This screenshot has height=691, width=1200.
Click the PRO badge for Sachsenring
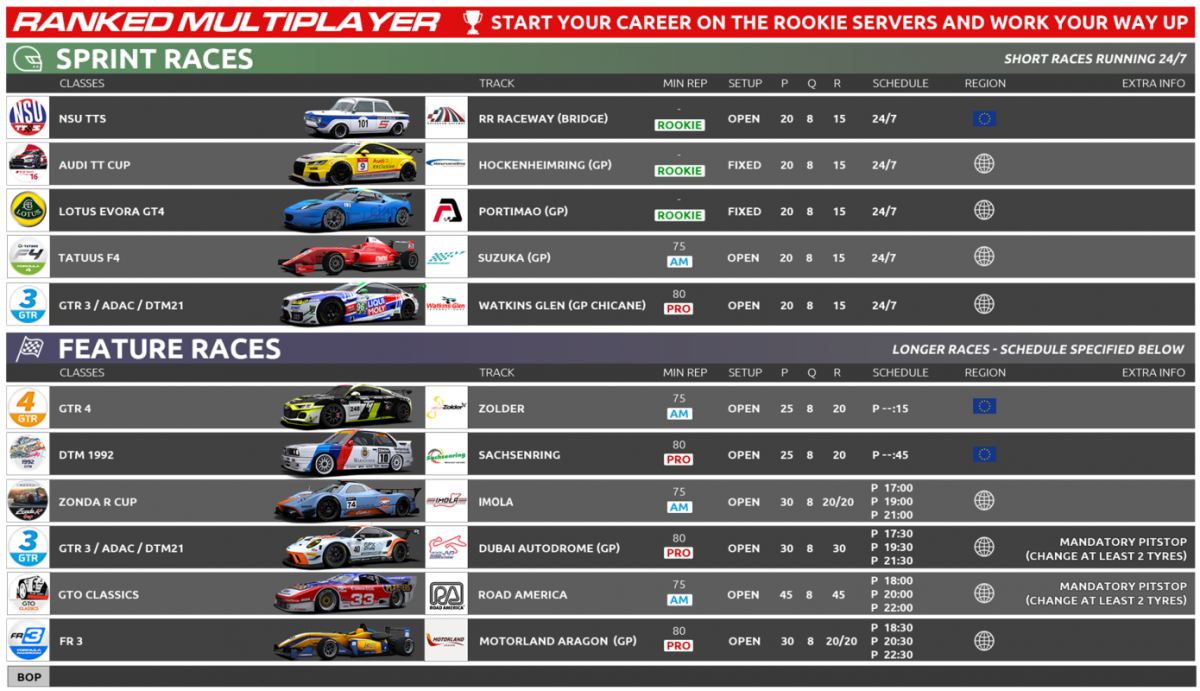(x=679, y=460)
